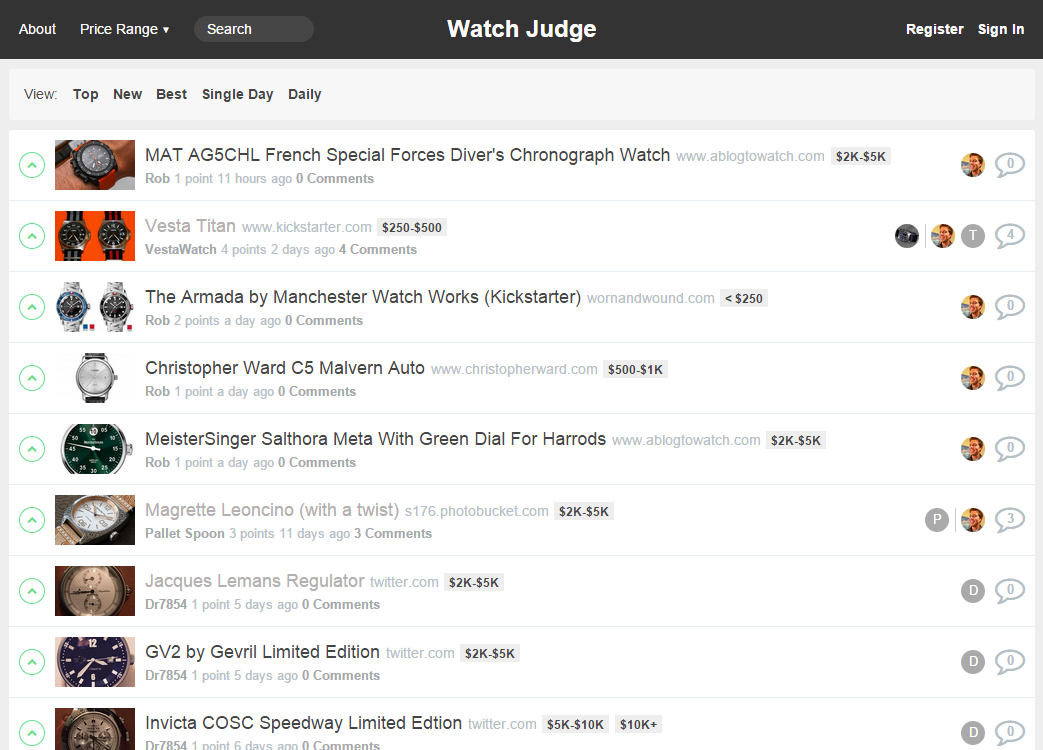The width and height of the screenshot is (1043, 750).
Task: Upvote the Invicta COSC Speedway Limited Edition
Action: point(32,732)
